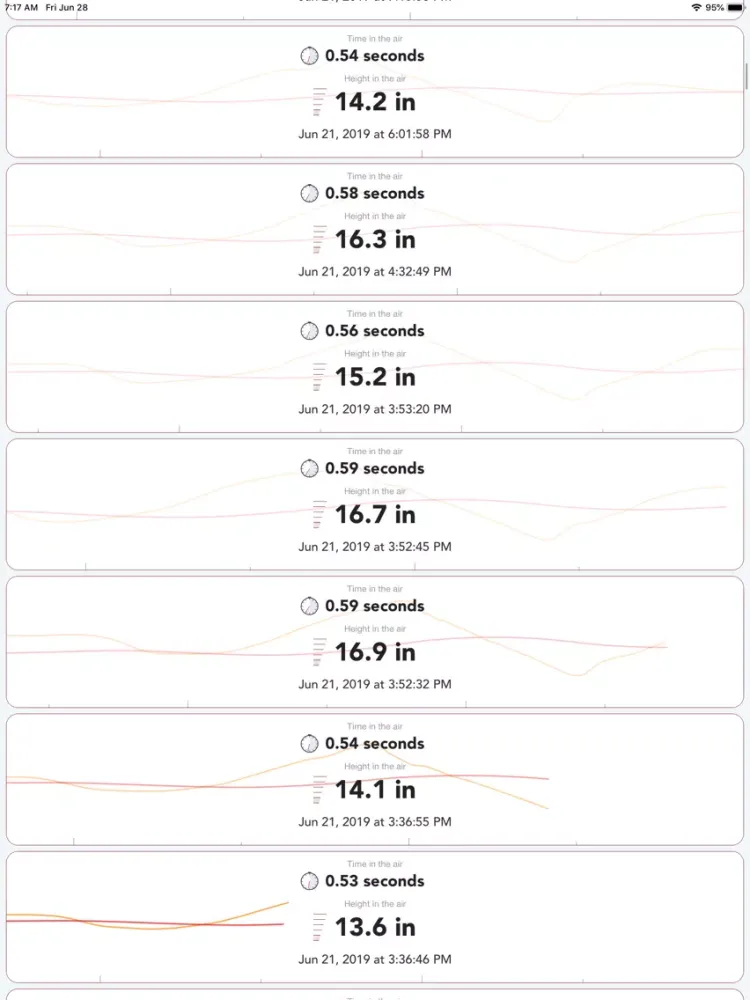
Task: Select the 16.9 in jump at 3:52:32 PM
Action: (375, 642)
